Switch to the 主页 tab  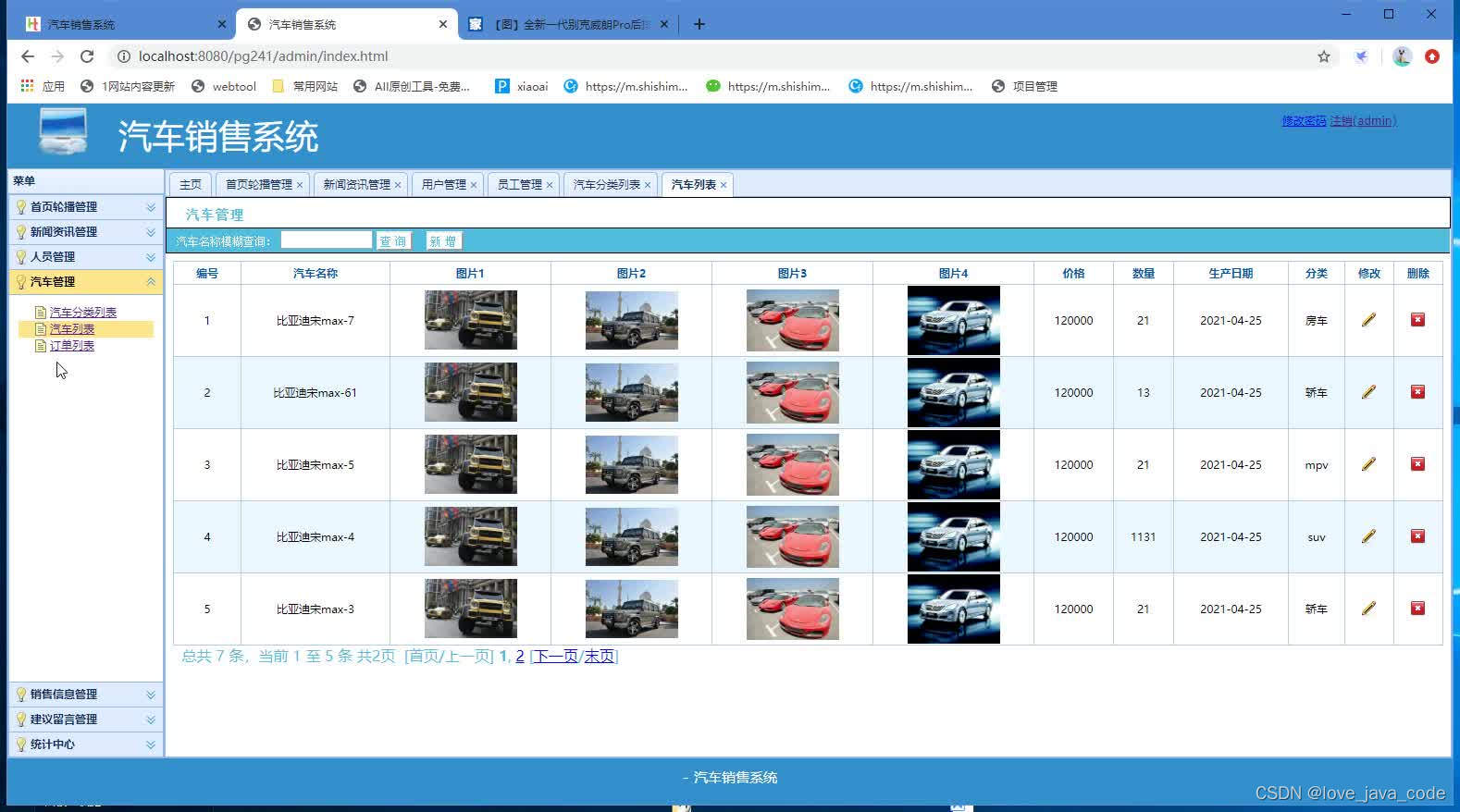coord(191,185)
